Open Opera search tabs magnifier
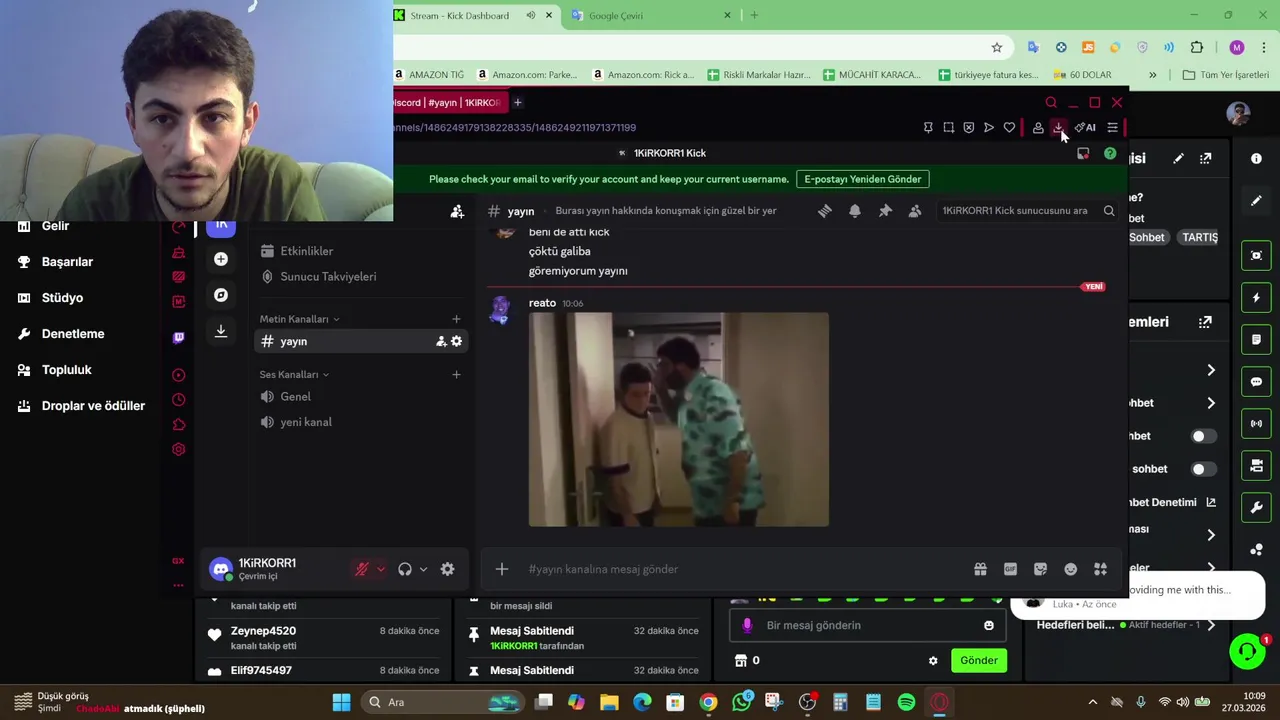Viewport: 1280px width, 720px height. [x=1051, y=103]
